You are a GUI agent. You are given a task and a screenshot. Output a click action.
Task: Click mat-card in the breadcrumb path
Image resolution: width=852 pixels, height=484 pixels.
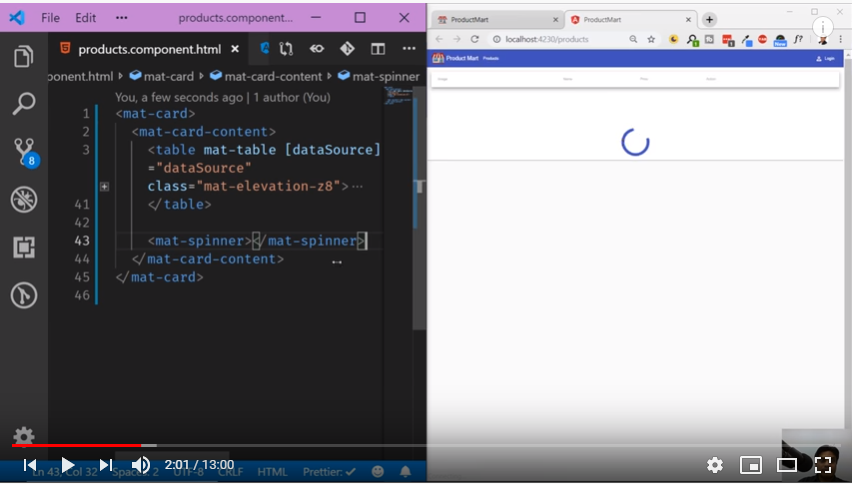(167, 76)
